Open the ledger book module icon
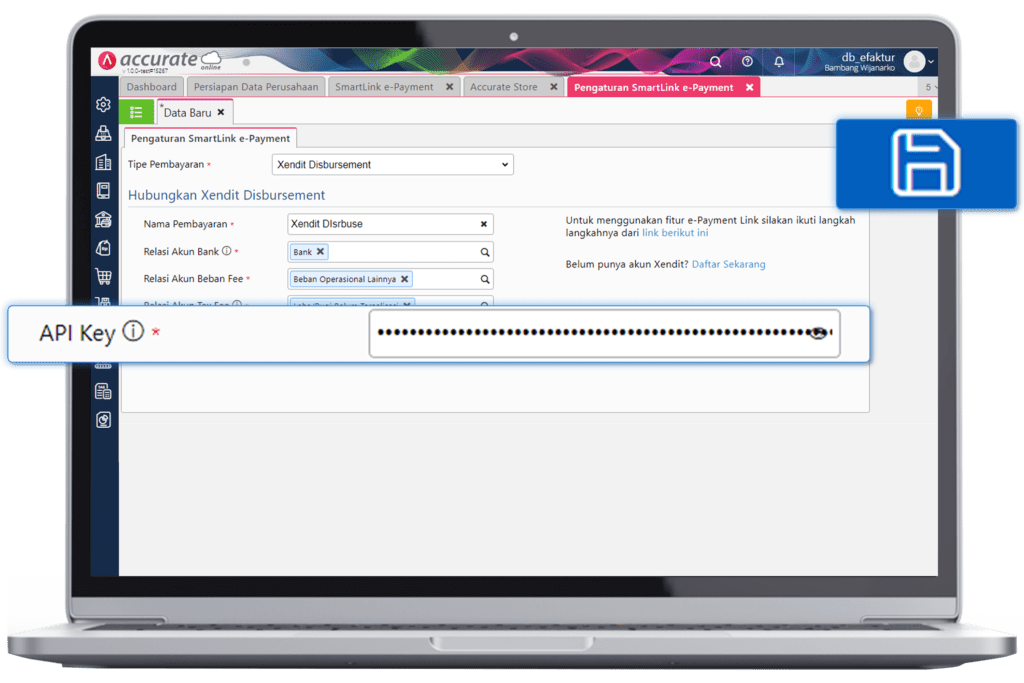Image resolution: width=1024 pixels, height=683 pixels. [103, 190]
